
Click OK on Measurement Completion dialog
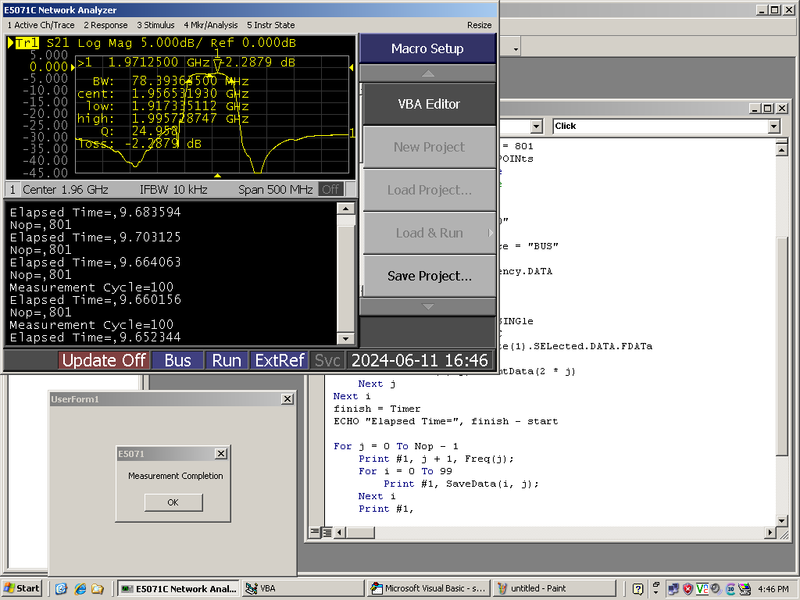coord(172,502)
